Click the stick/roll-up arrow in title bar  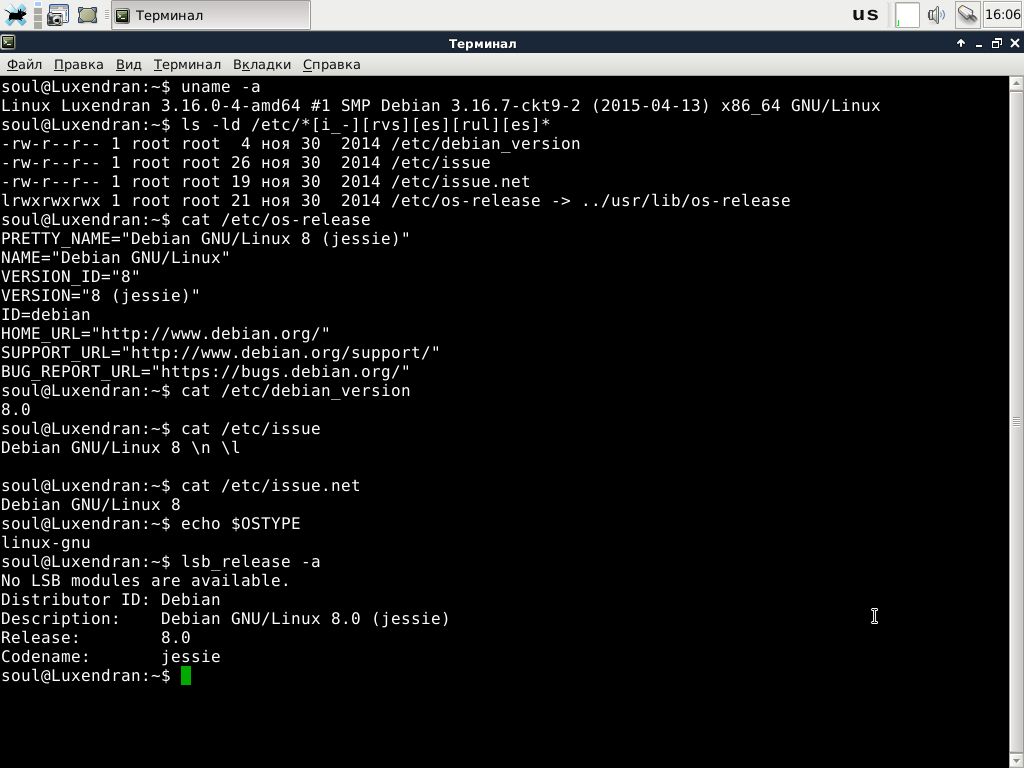coord(961,43)
